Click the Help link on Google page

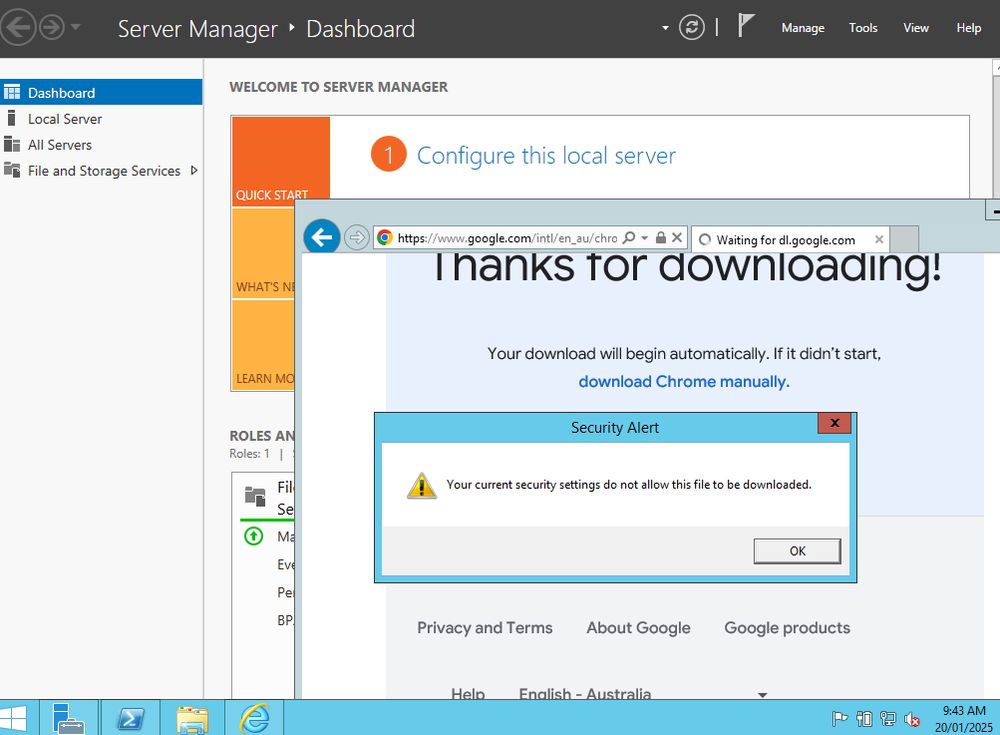[x=468, y=694]
